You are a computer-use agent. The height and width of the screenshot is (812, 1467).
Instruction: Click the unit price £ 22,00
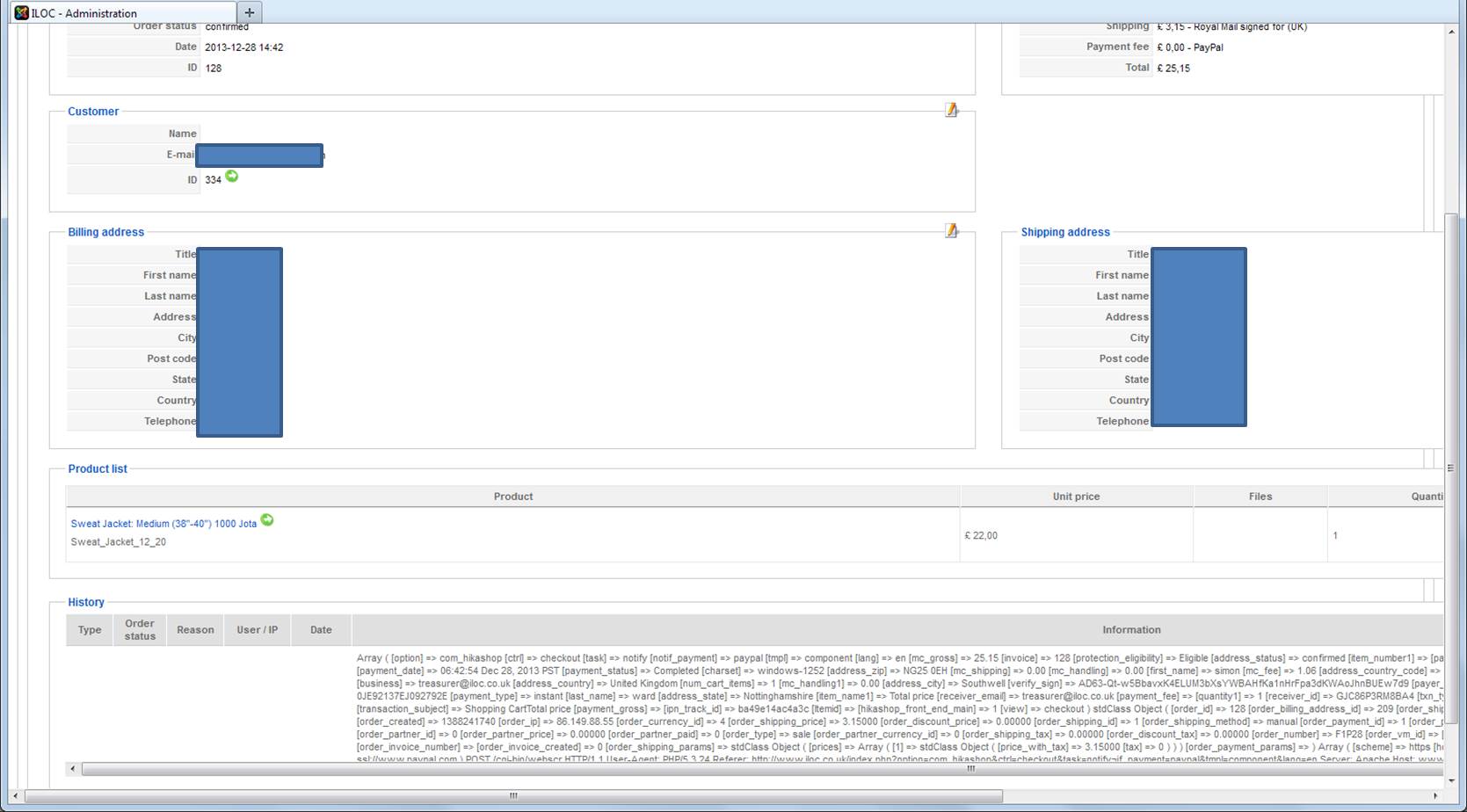click(x=981, y=535)
